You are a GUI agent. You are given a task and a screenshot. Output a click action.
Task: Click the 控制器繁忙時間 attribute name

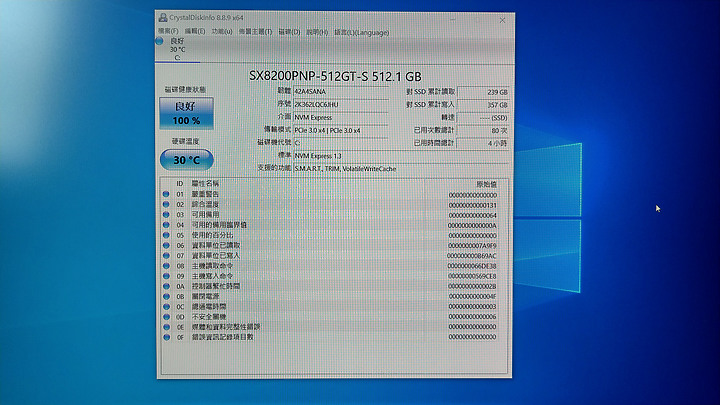(216, 286)
